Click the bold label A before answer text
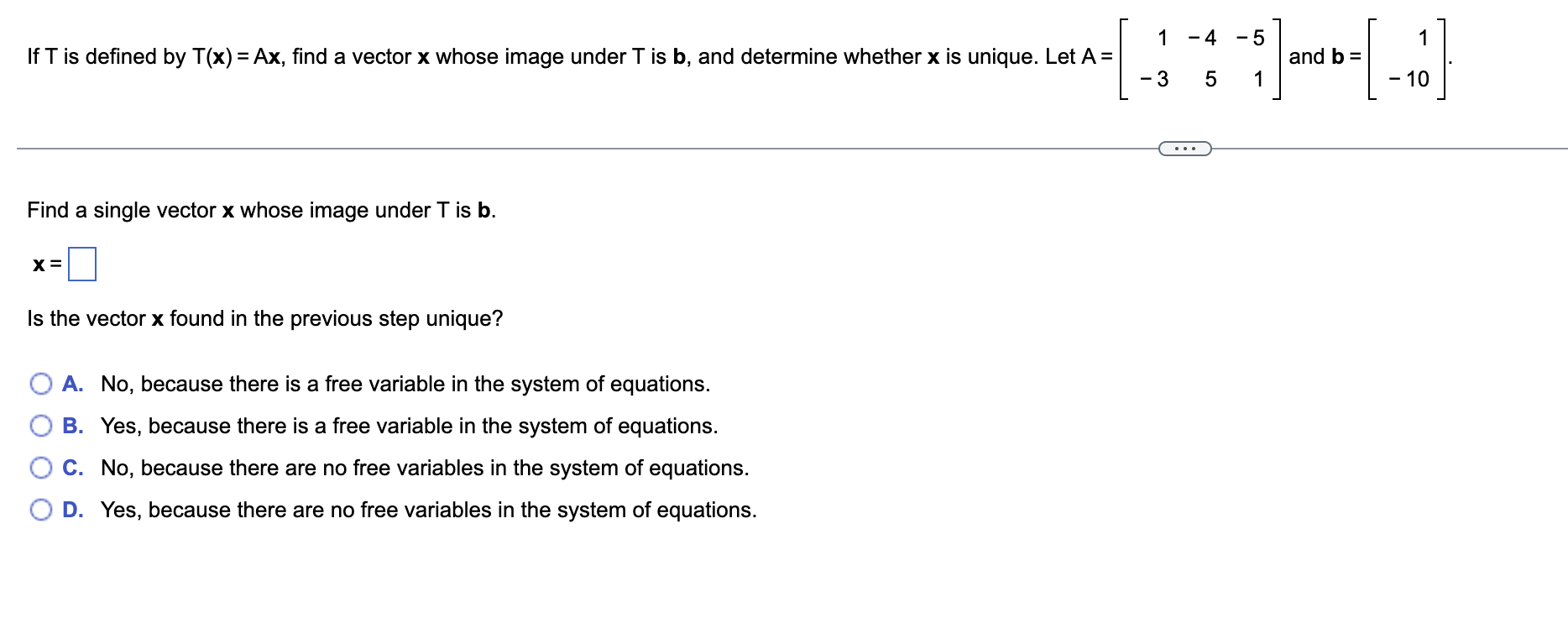 coord(74,384)
